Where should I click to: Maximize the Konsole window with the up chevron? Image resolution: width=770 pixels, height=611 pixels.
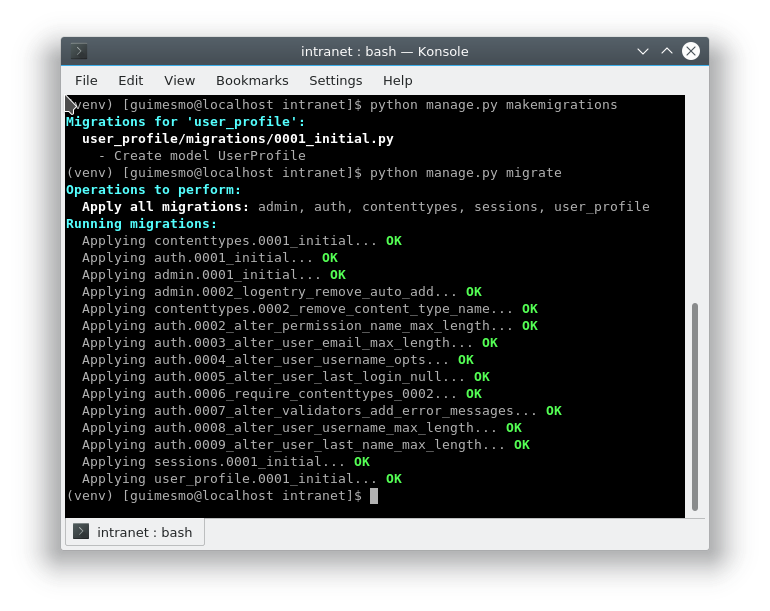pyautogui.click(x=666, y=51)
